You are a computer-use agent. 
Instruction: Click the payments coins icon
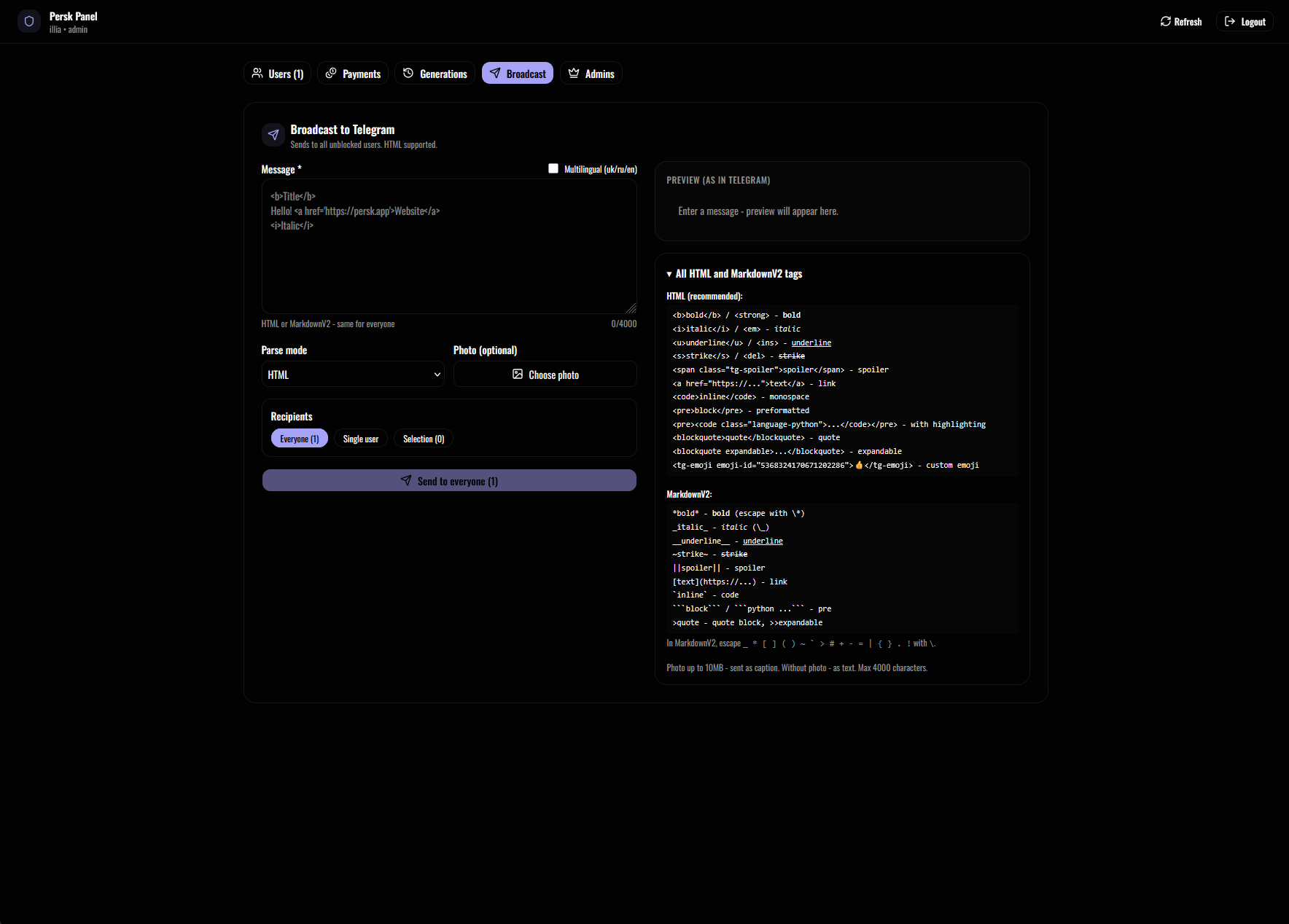click(x=331, y=73)
